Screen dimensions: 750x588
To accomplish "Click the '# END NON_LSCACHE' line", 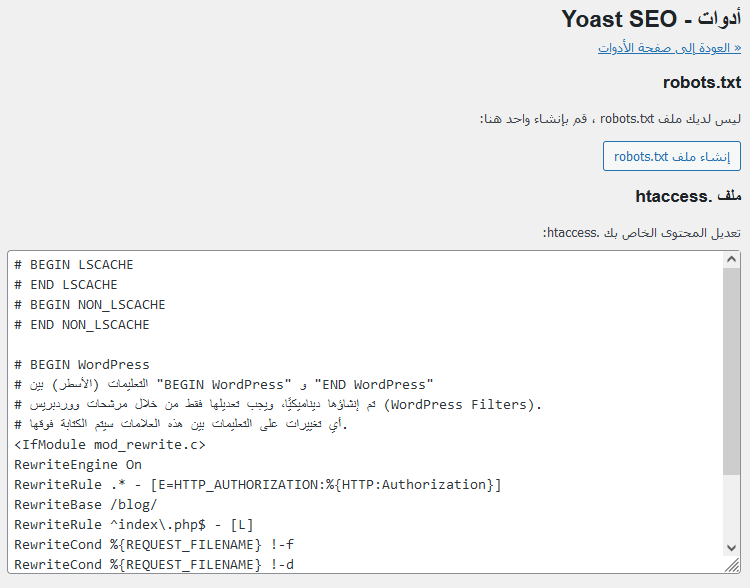I will pos(82,325).
